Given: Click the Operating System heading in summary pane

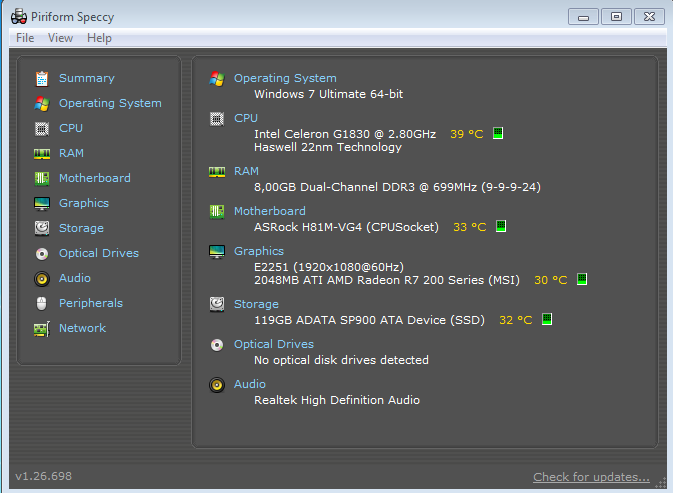Looking at the screenshot, I should click(x=285, y=78).
